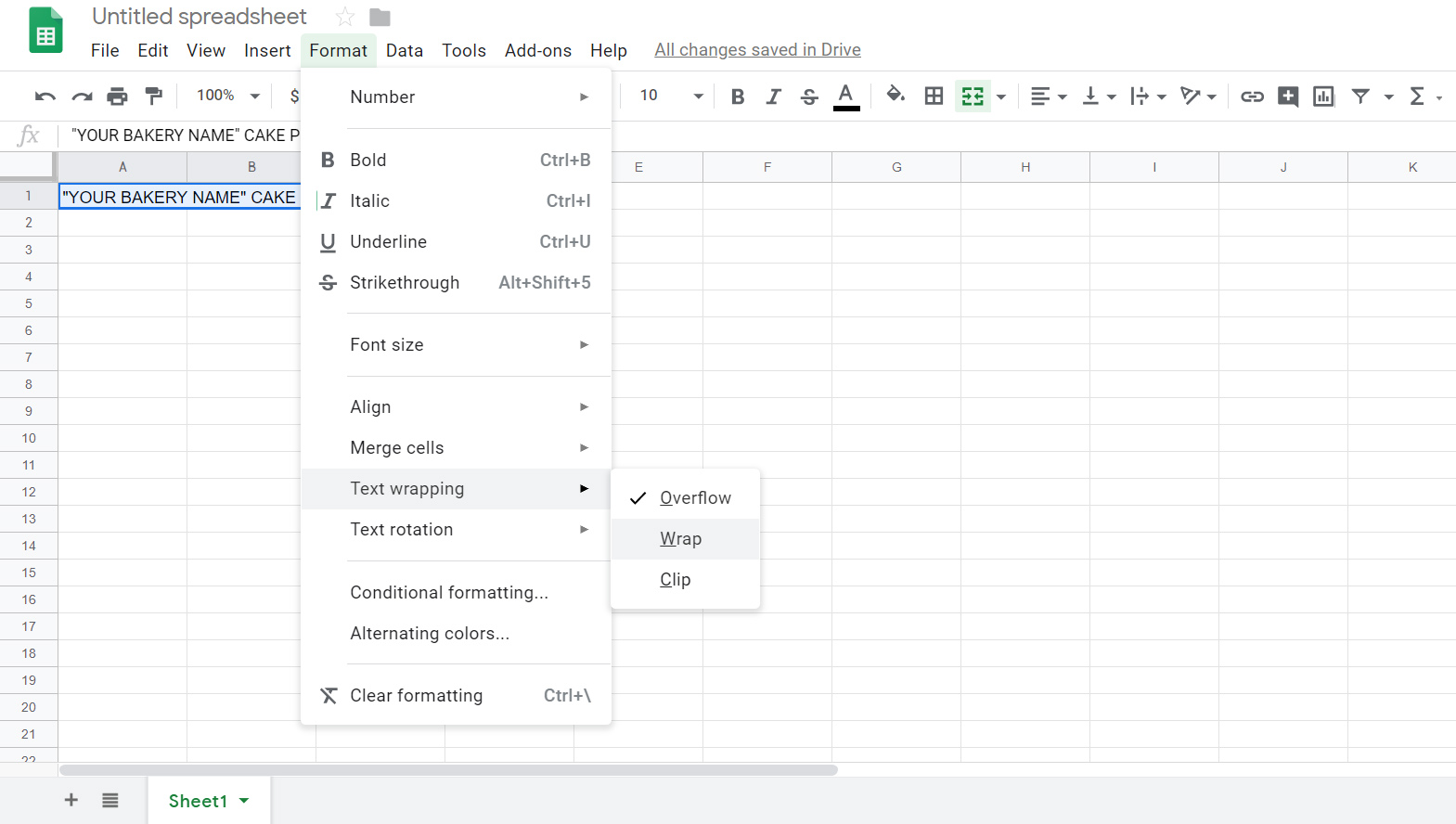Print the spreadsheet
The height and width of the screenshot is (824, 1456).
[117, 96]
